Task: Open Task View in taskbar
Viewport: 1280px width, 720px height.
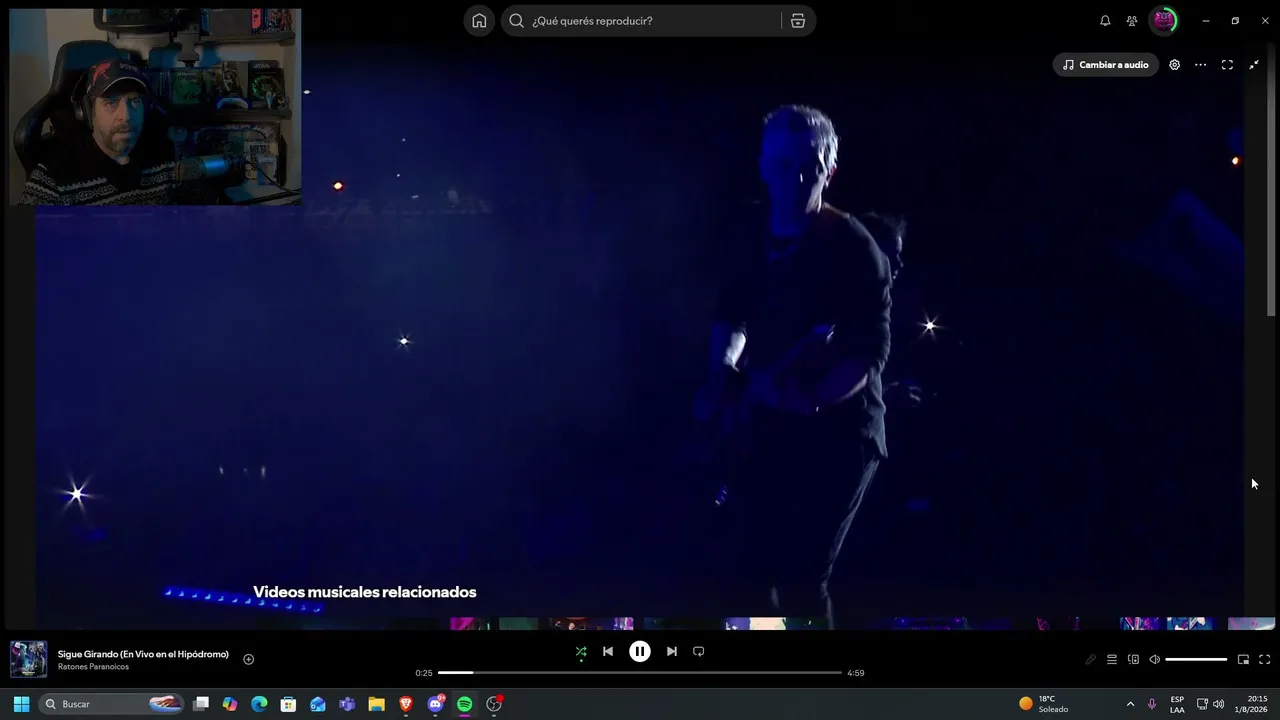Action: point(201,704)
